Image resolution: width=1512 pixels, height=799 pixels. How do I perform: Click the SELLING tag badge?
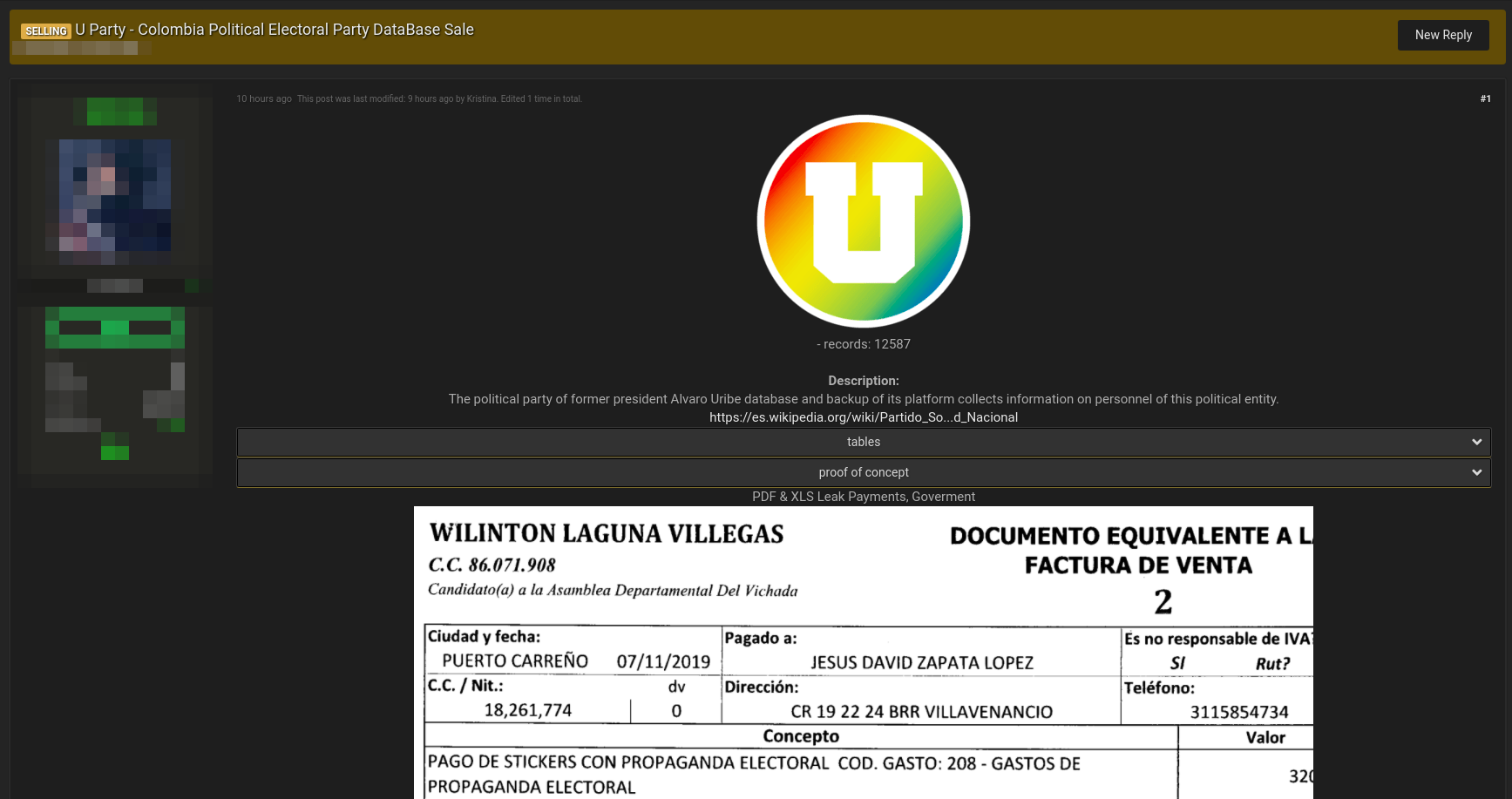pyautogui.click(x=46, y=31)
